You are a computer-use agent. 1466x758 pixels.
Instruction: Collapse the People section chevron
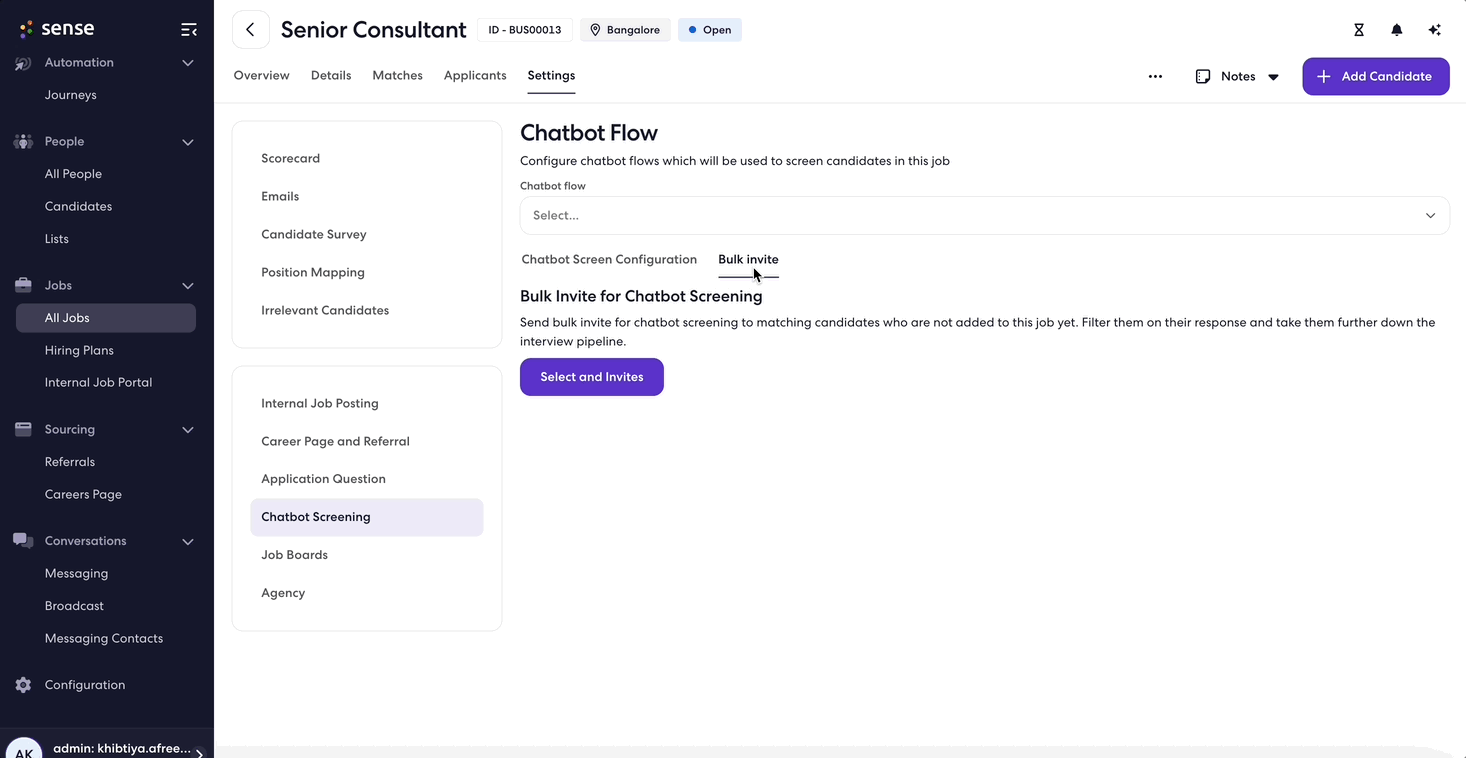[x=187, y=142]
